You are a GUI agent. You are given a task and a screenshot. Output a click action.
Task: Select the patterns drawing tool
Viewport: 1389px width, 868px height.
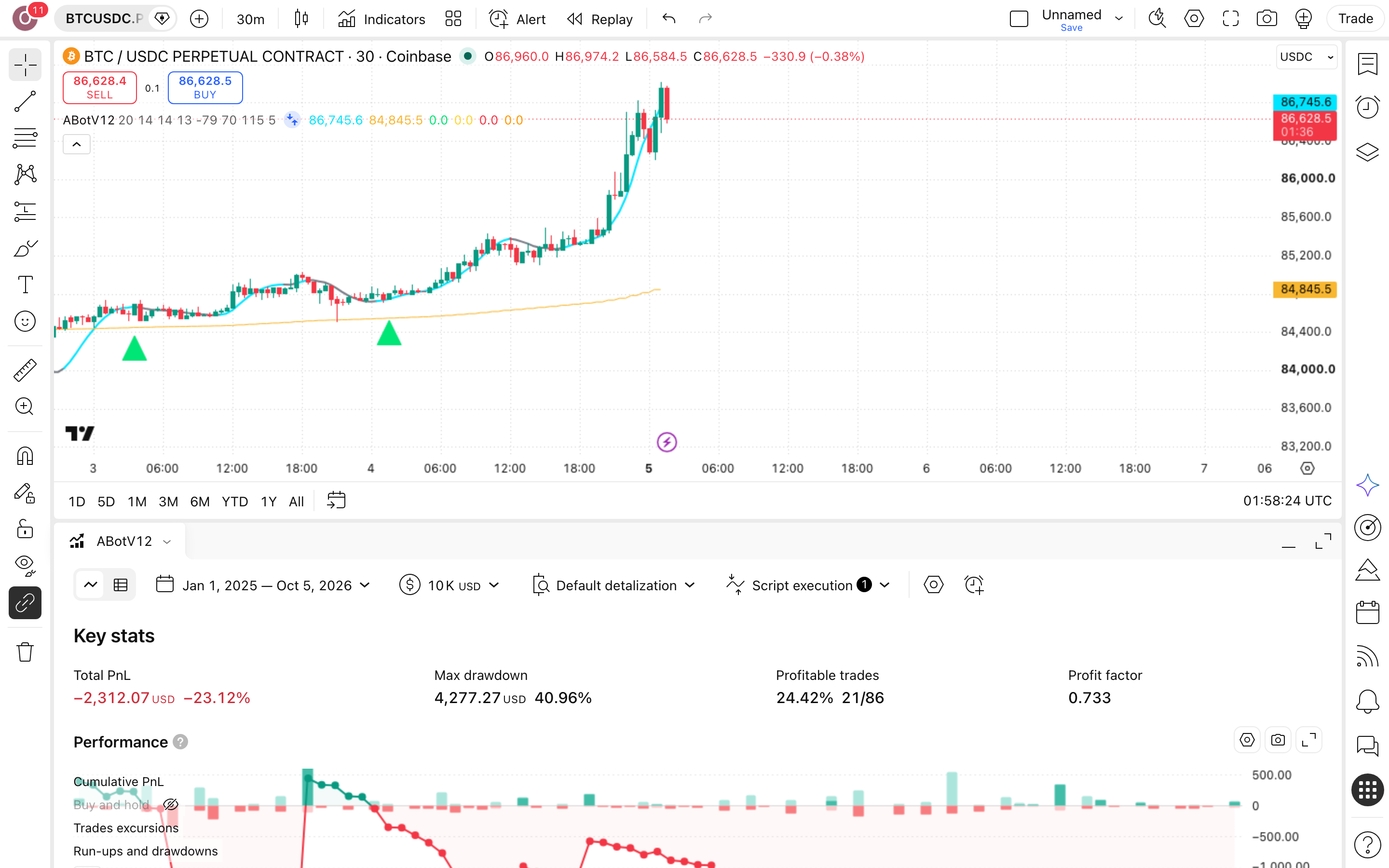(x=25, y=175)
